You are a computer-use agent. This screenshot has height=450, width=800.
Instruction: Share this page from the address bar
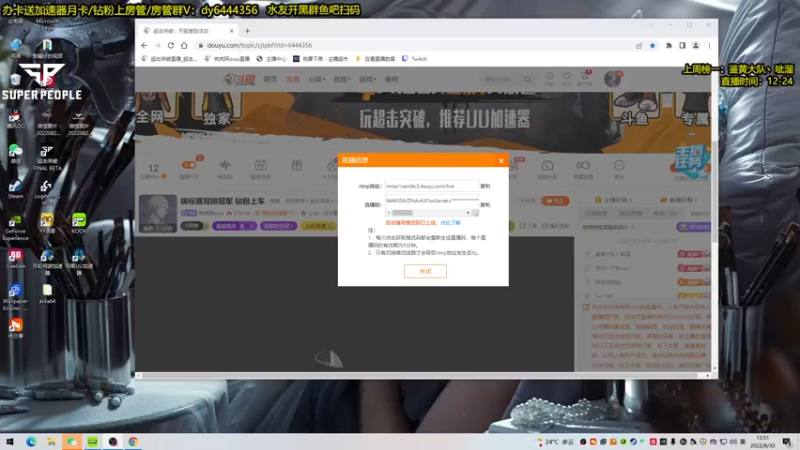[639, 45]
